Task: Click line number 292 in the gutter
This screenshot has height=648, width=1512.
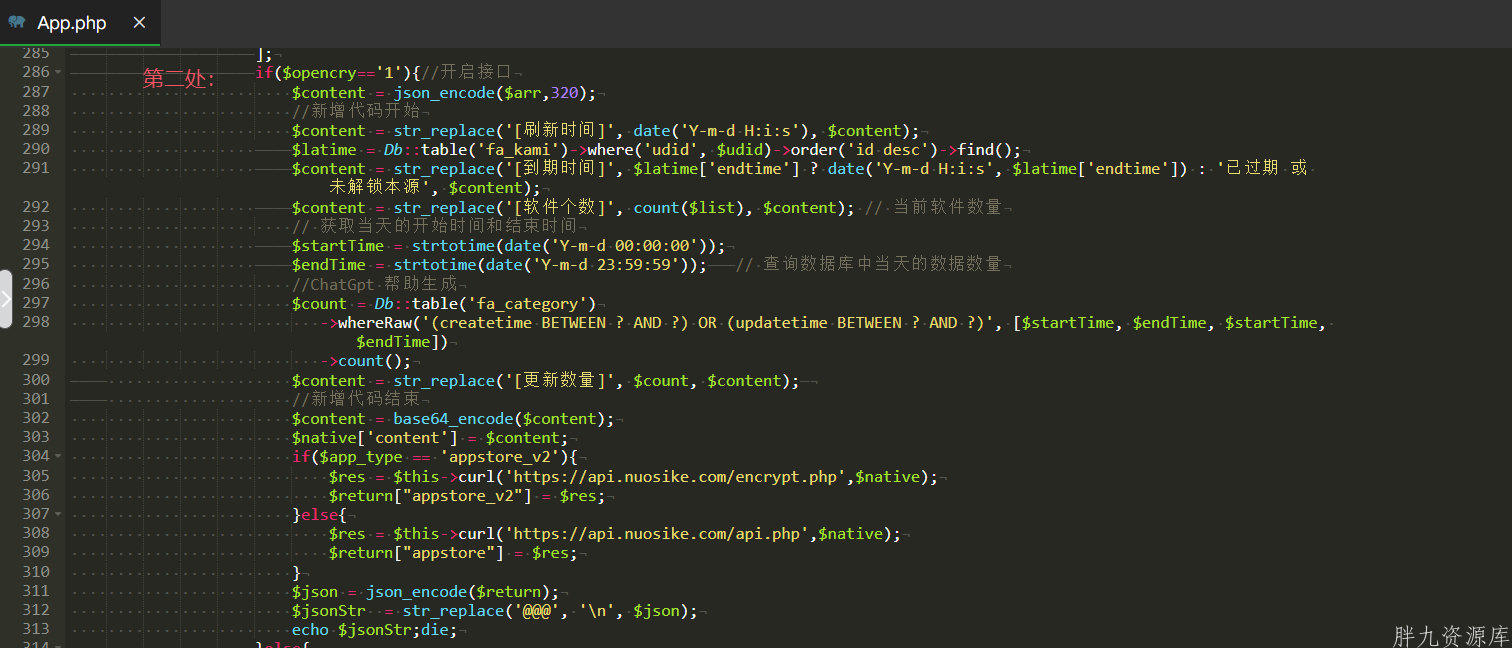Action: 36,207
